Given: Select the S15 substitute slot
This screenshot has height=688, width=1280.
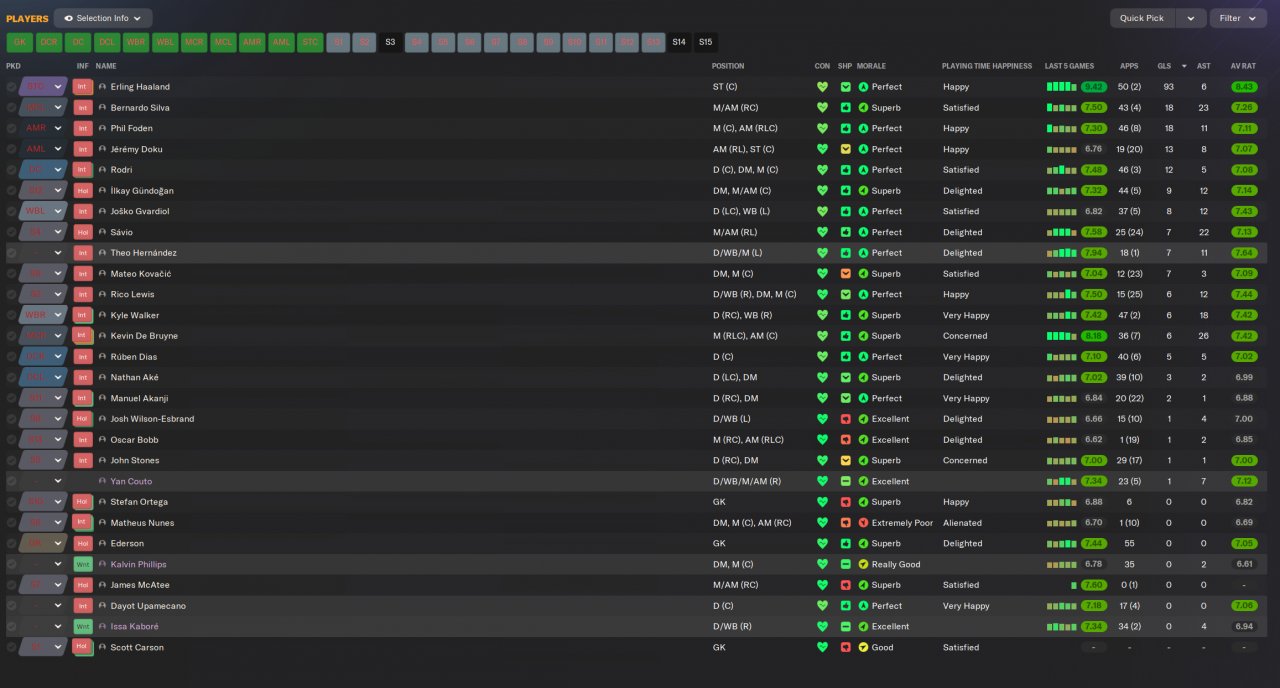Looking at the screenshot, I should [705, 42].
